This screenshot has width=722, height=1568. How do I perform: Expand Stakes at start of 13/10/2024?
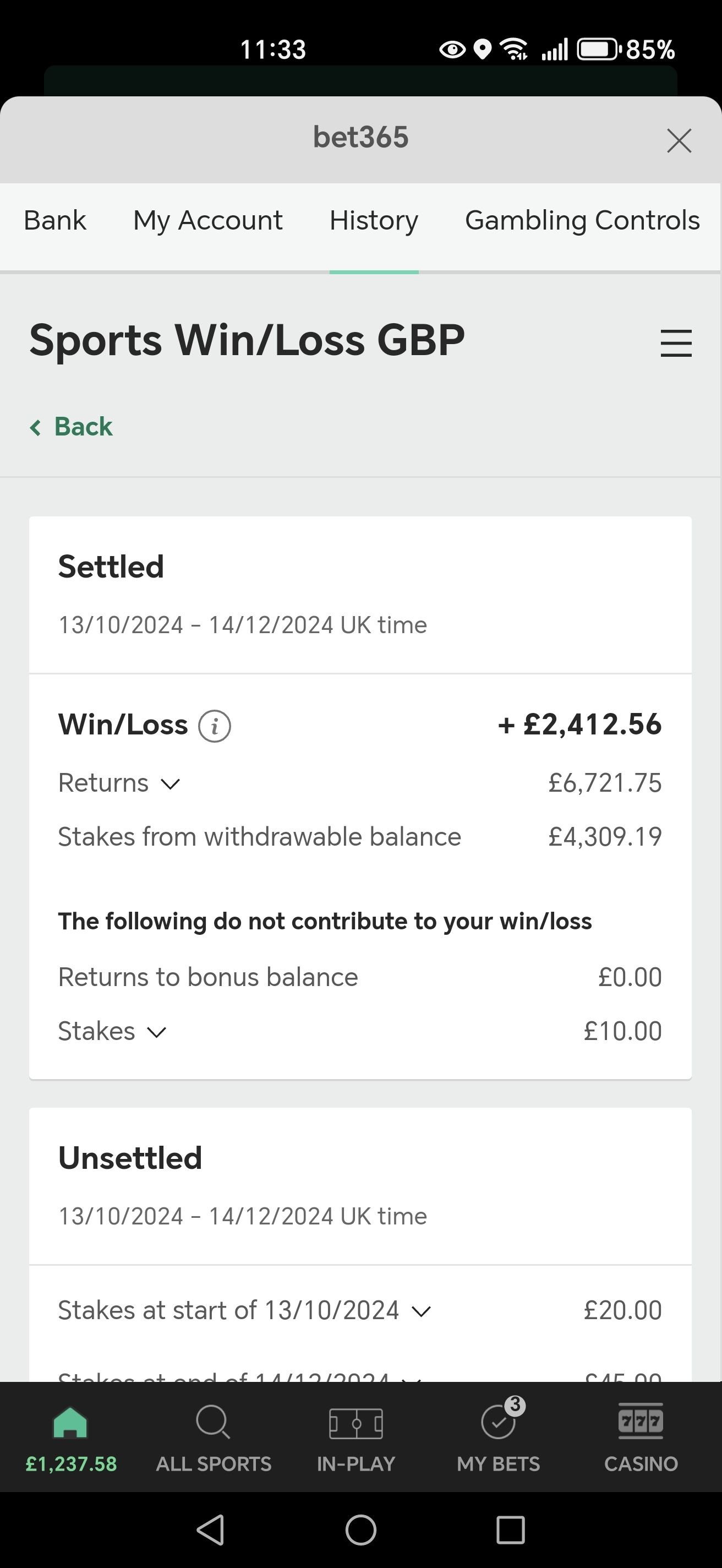pos(421,1311)
